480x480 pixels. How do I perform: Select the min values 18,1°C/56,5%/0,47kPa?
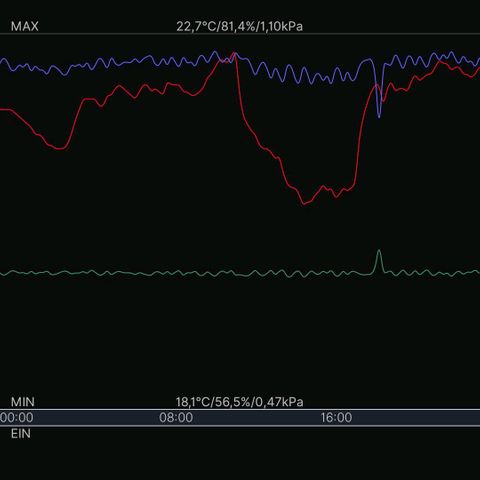pyautogui.click(x=239, y=402)
